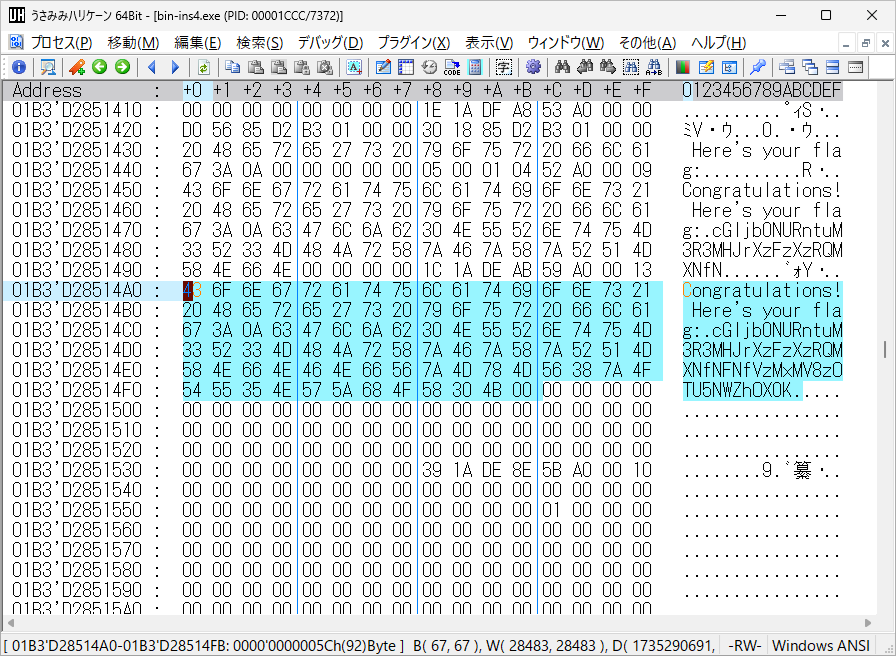Open the calculator icon
Image resolution: width=896 pixels, height=656 pixels.
coord(473,68)
